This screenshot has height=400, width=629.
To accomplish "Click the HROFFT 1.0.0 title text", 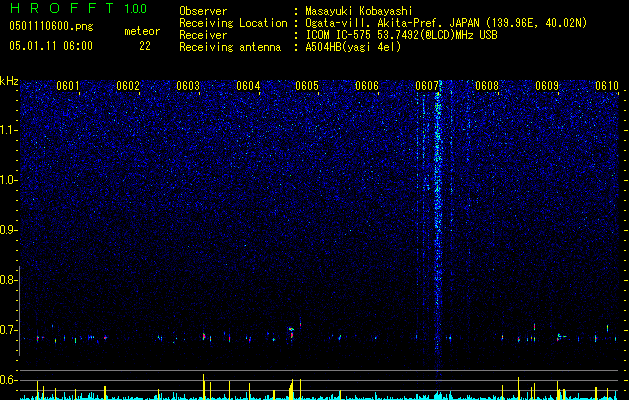I will pos(78,8).
